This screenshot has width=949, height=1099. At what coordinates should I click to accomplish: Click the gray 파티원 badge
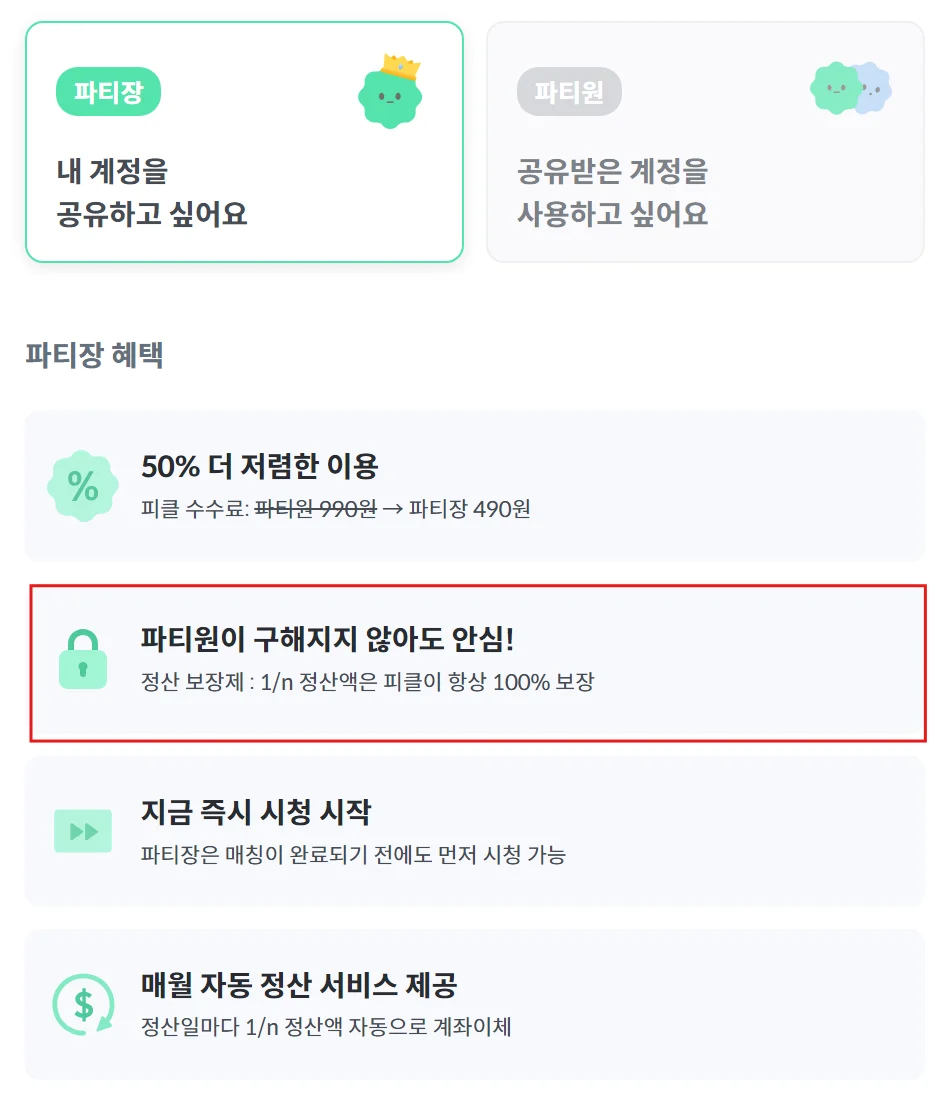coord(569,92)
